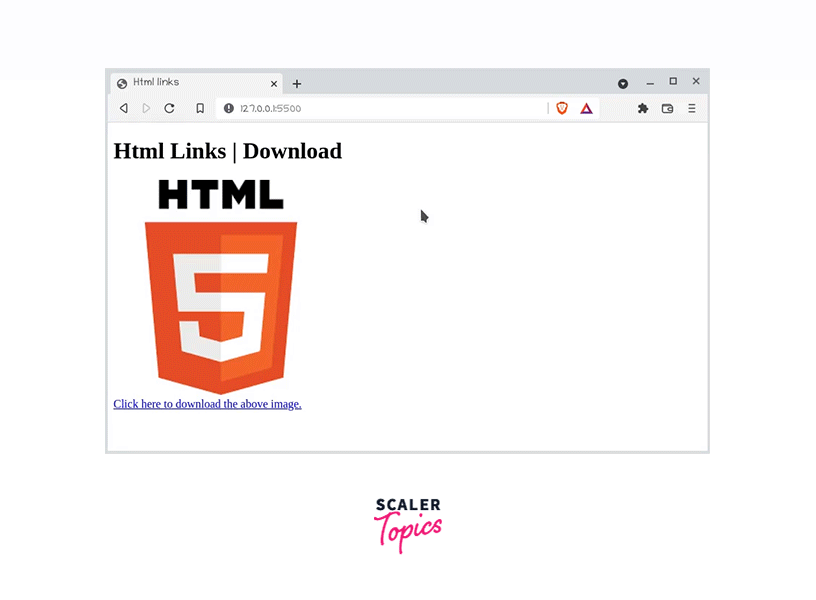Screen dimensions: 816x600
Task: Open the hamburger main menu
Action: pos(692,108)
